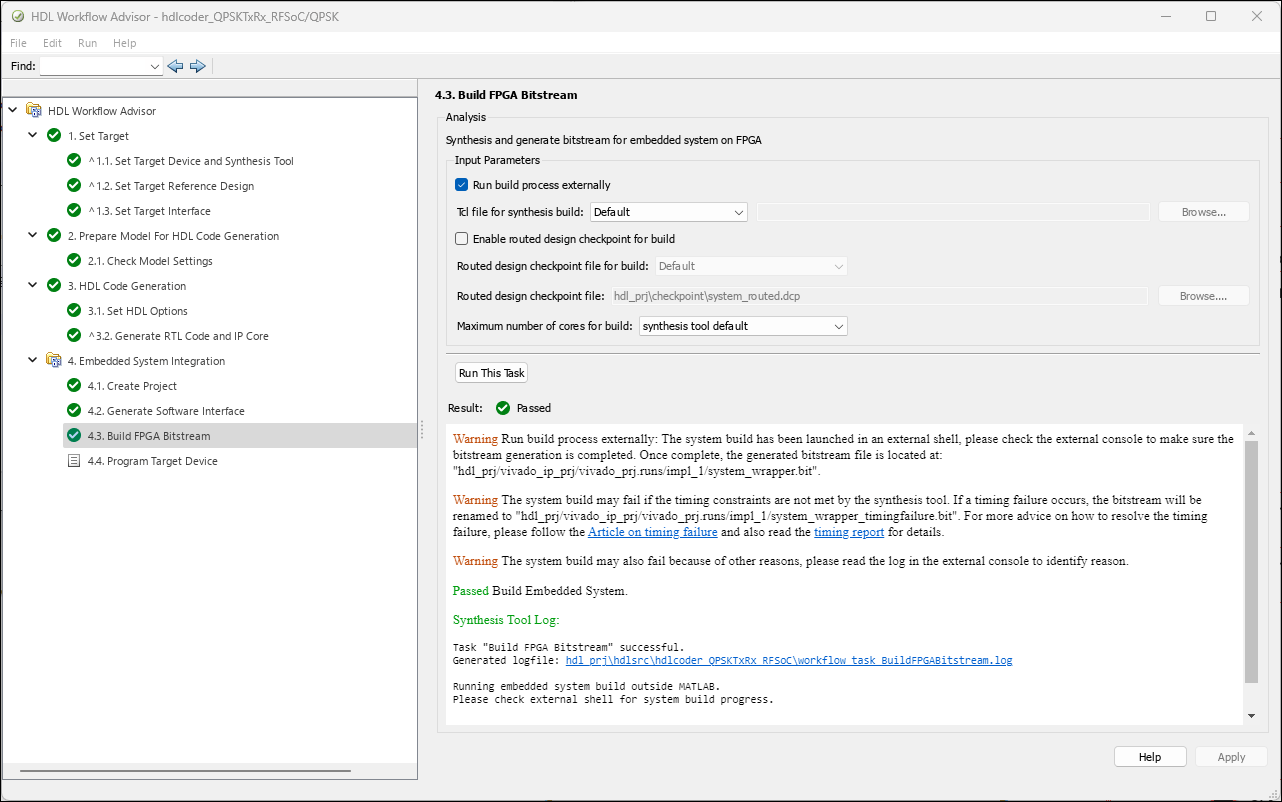Click the find-next right arrow icon
This screenshot has width=1282, height=802.
click(198, 66)
